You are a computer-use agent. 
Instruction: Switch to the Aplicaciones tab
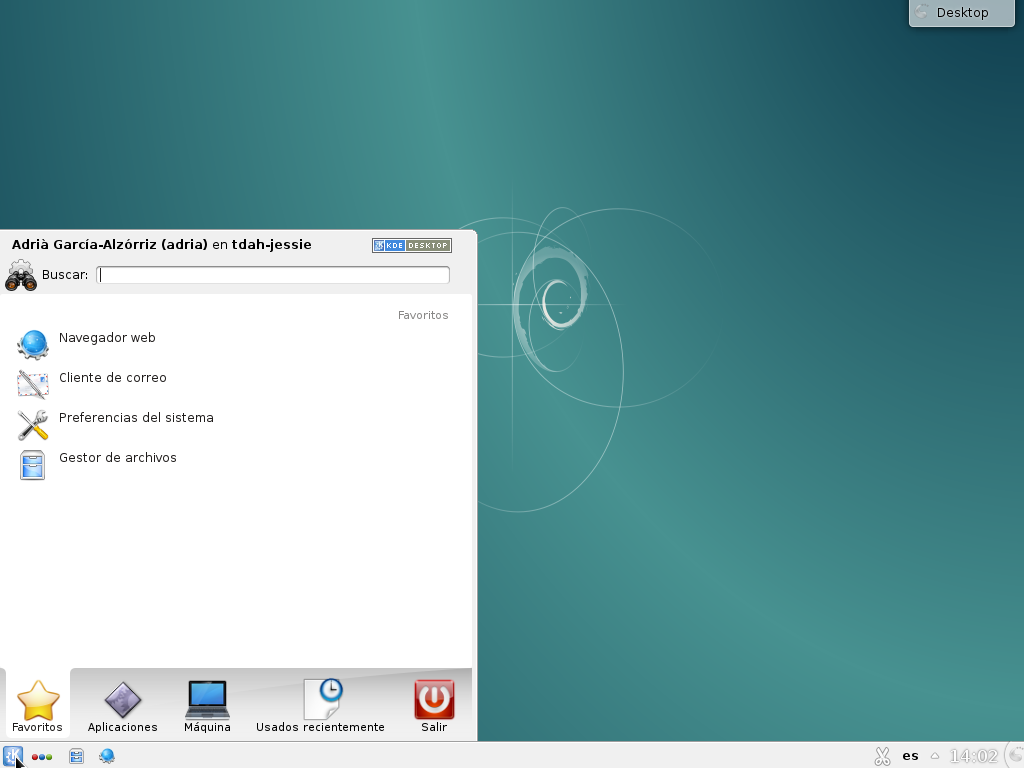tap(123, 706)
